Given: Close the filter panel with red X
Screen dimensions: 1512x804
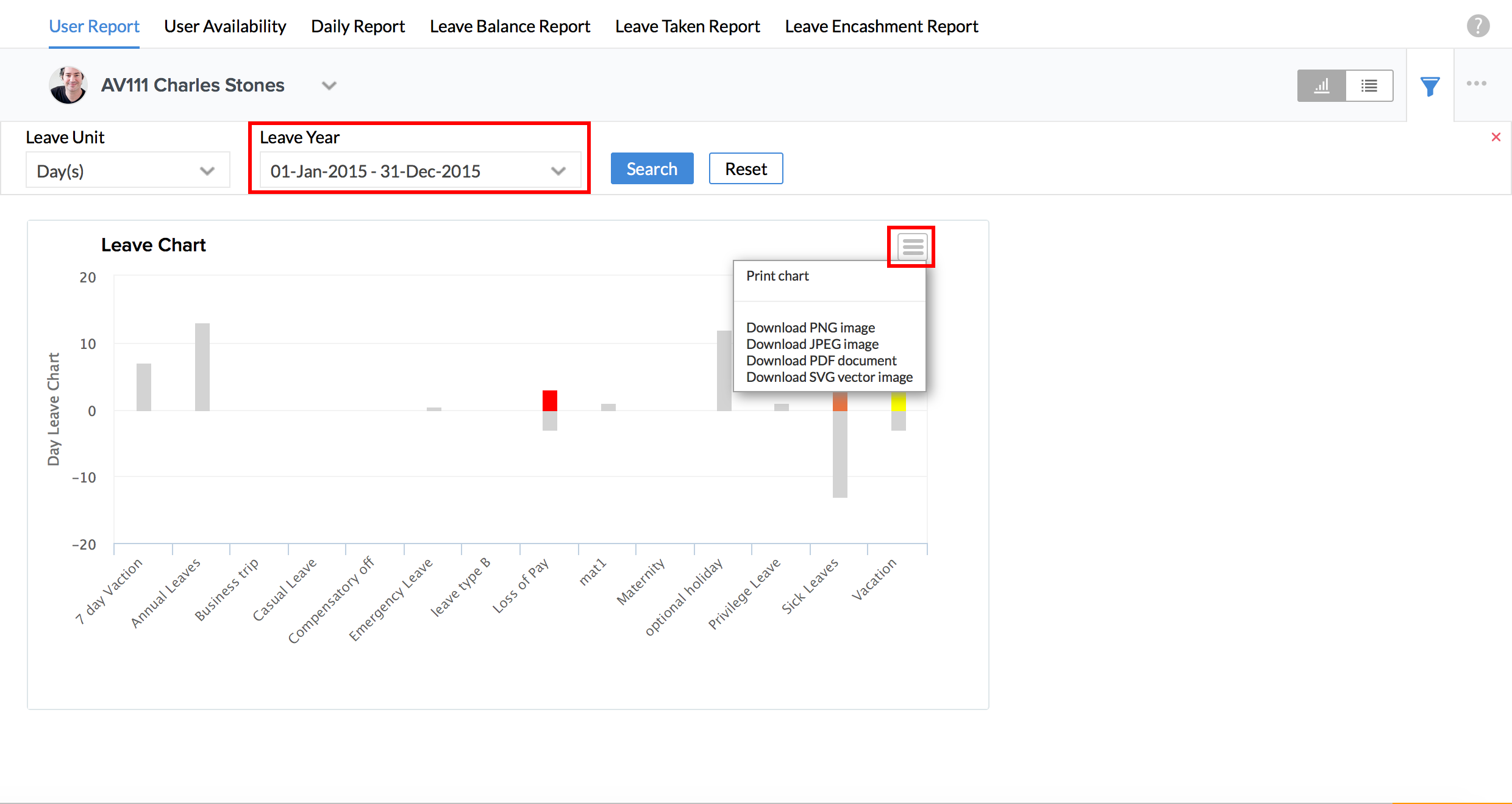Looking at the screenshot, I should tap(1496, 137).
